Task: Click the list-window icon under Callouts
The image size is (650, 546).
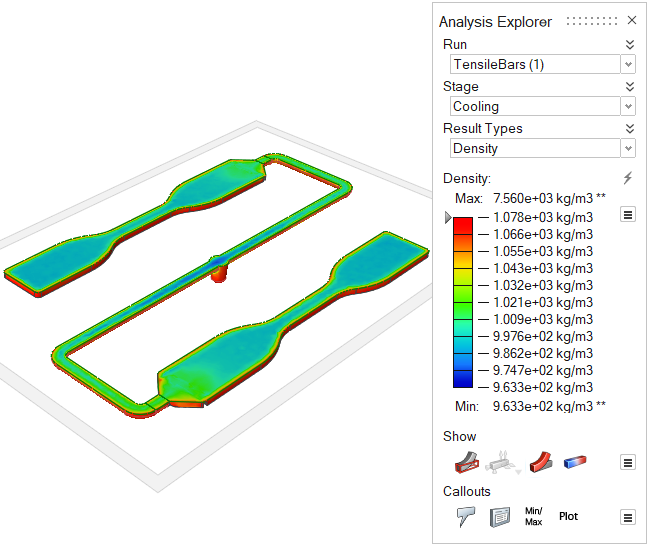Action: 500,517
